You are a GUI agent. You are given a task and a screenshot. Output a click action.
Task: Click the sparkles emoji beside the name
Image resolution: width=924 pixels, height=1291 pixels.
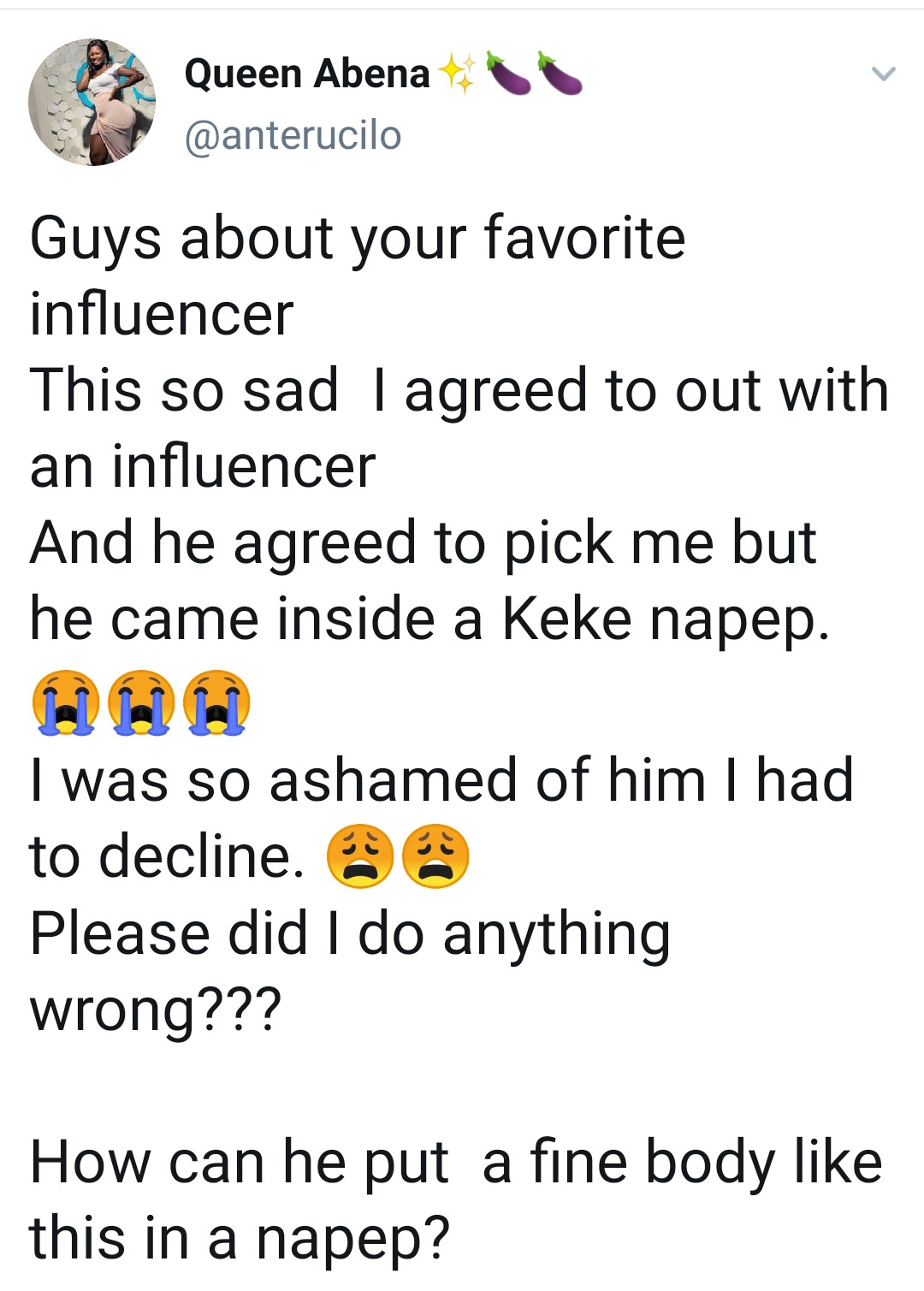coord(457,74)
